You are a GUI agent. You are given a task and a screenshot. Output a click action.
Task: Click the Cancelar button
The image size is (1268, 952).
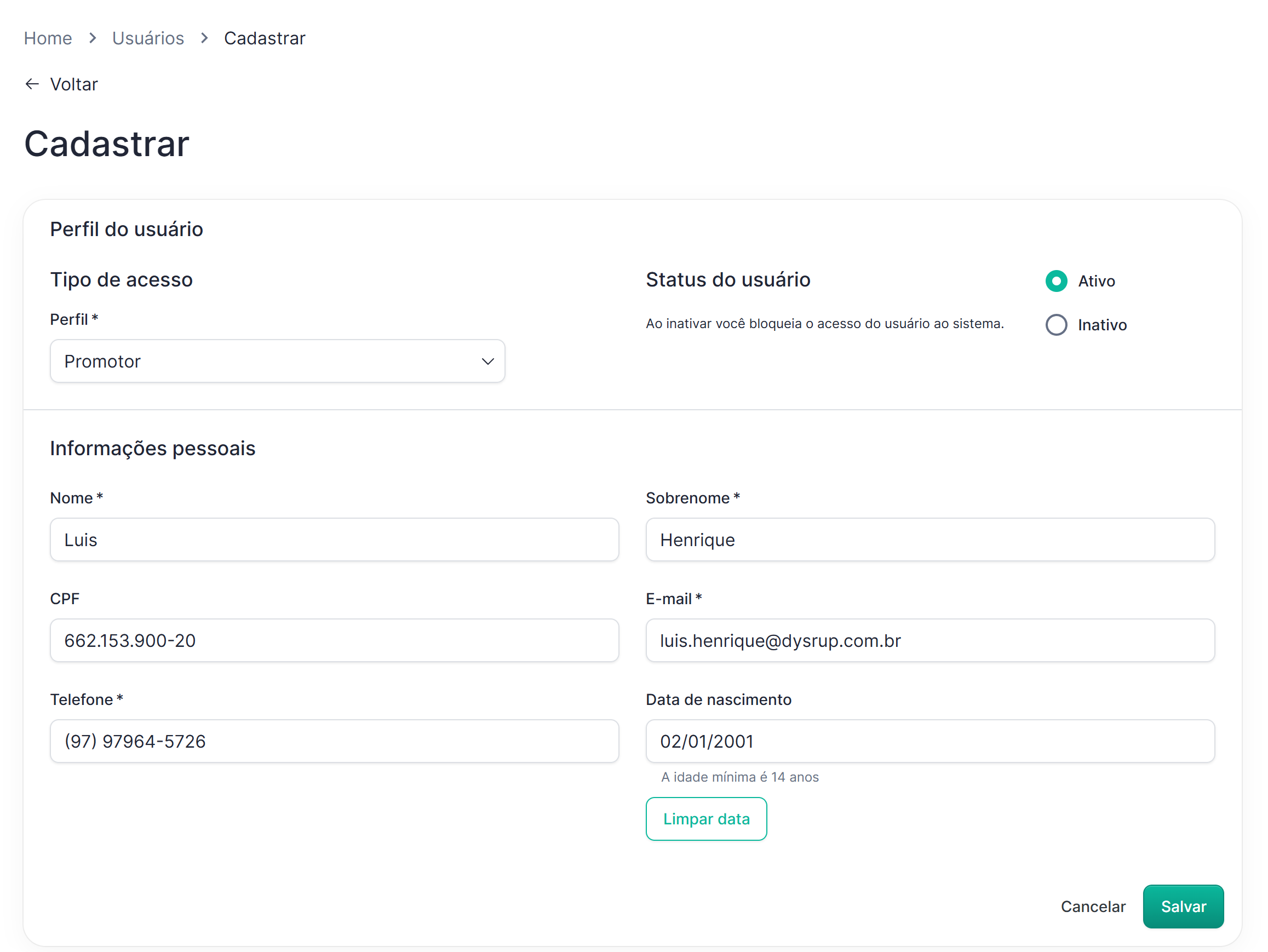coord(1093,906)
